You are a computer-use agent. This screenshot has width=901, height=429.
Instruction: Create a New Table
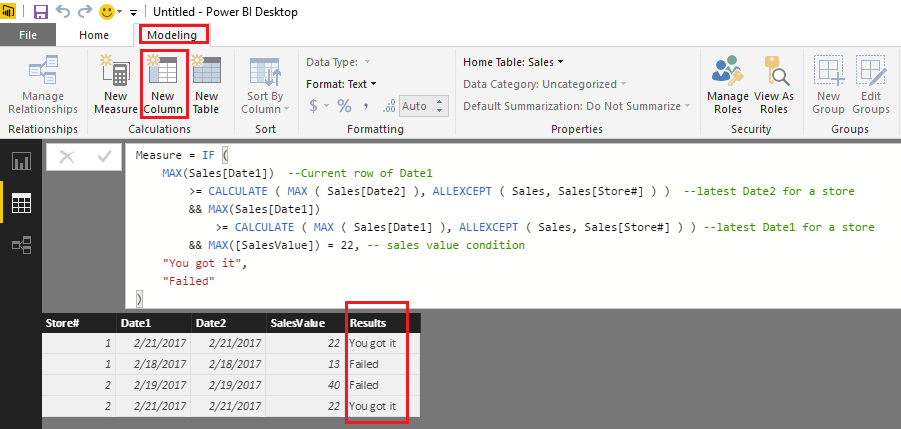[x=206, y=85]
